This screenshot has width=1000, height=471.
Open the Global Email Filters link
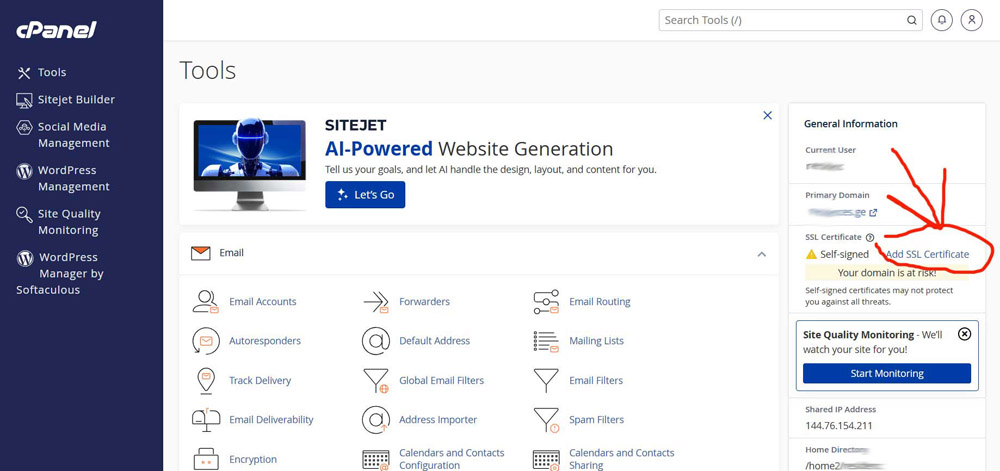pyautogui.click(x=441, y=380)
